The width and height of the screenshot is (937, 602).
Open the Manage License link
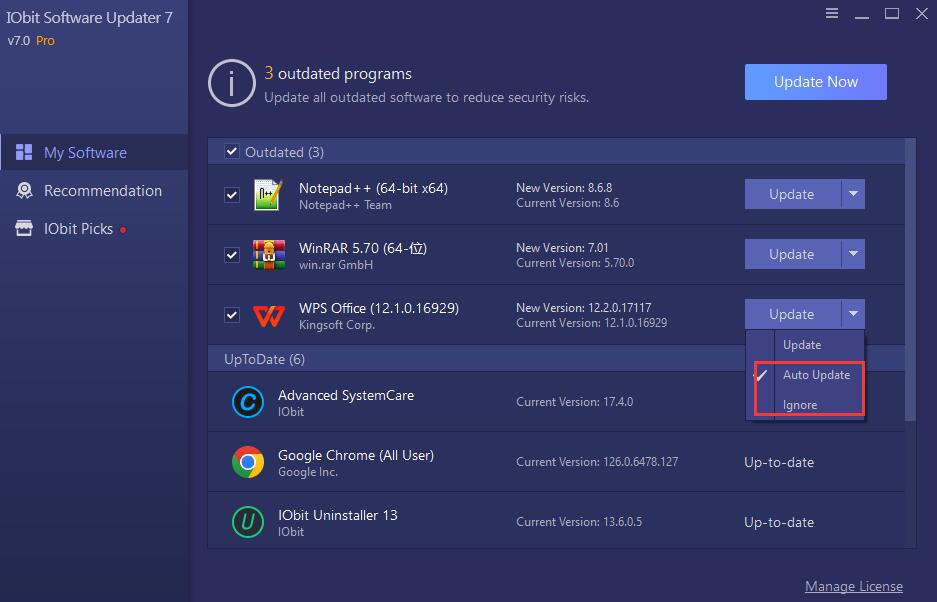point(854,586)
